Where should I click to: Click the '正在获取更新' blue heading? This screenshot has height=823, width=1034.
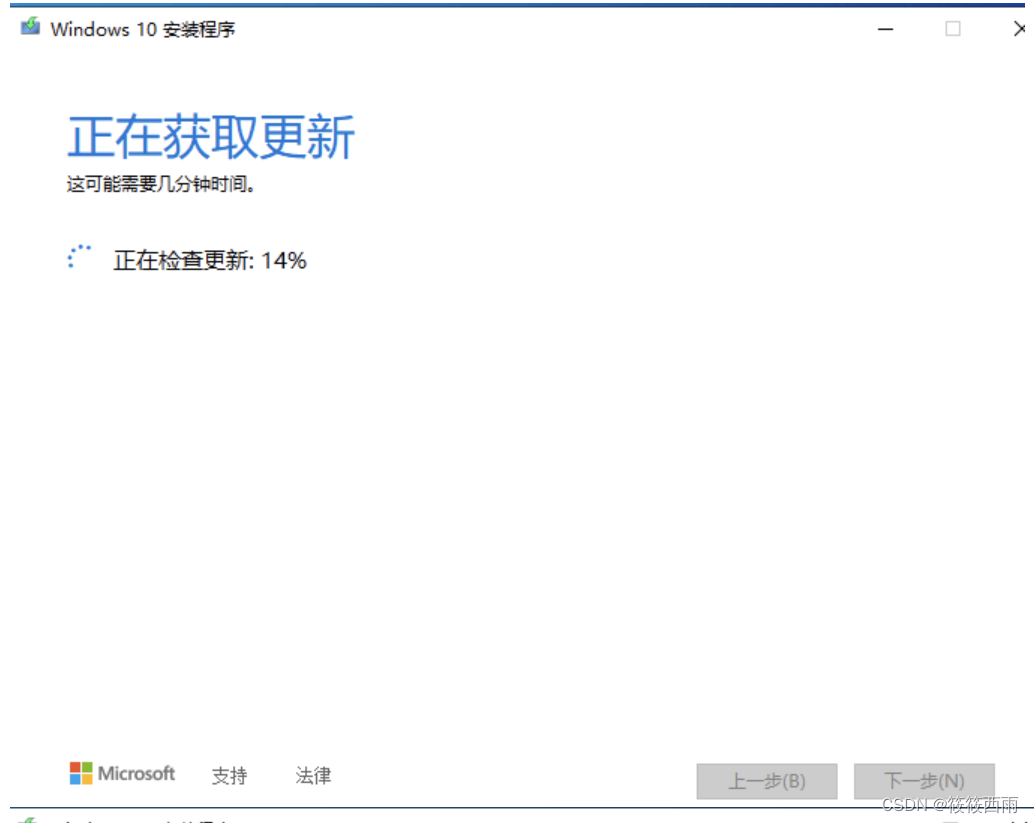point(211,137)
